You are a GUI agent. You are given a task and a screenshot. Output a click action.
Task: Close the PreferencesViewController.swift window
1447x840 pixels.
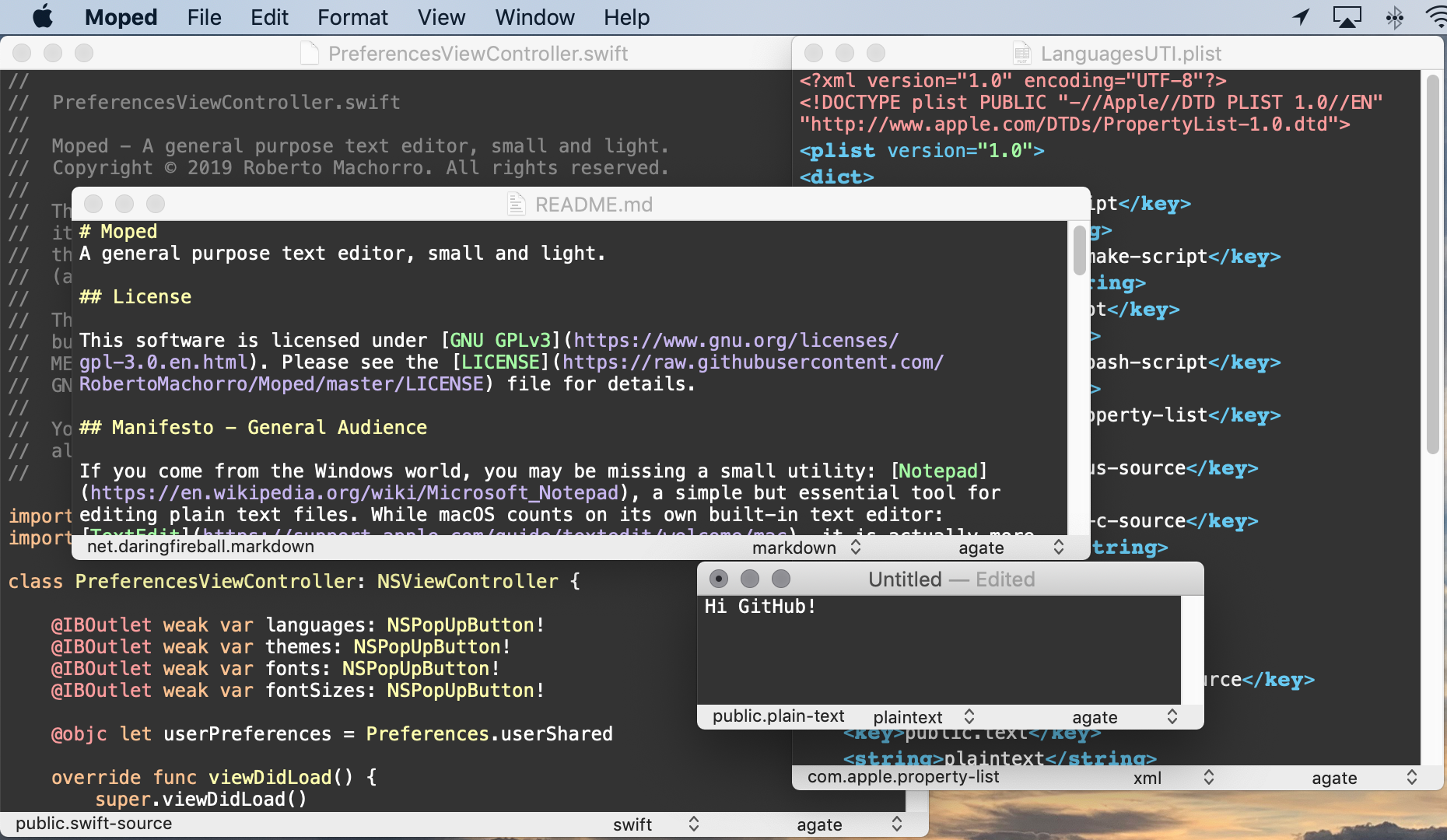(22, 53)
